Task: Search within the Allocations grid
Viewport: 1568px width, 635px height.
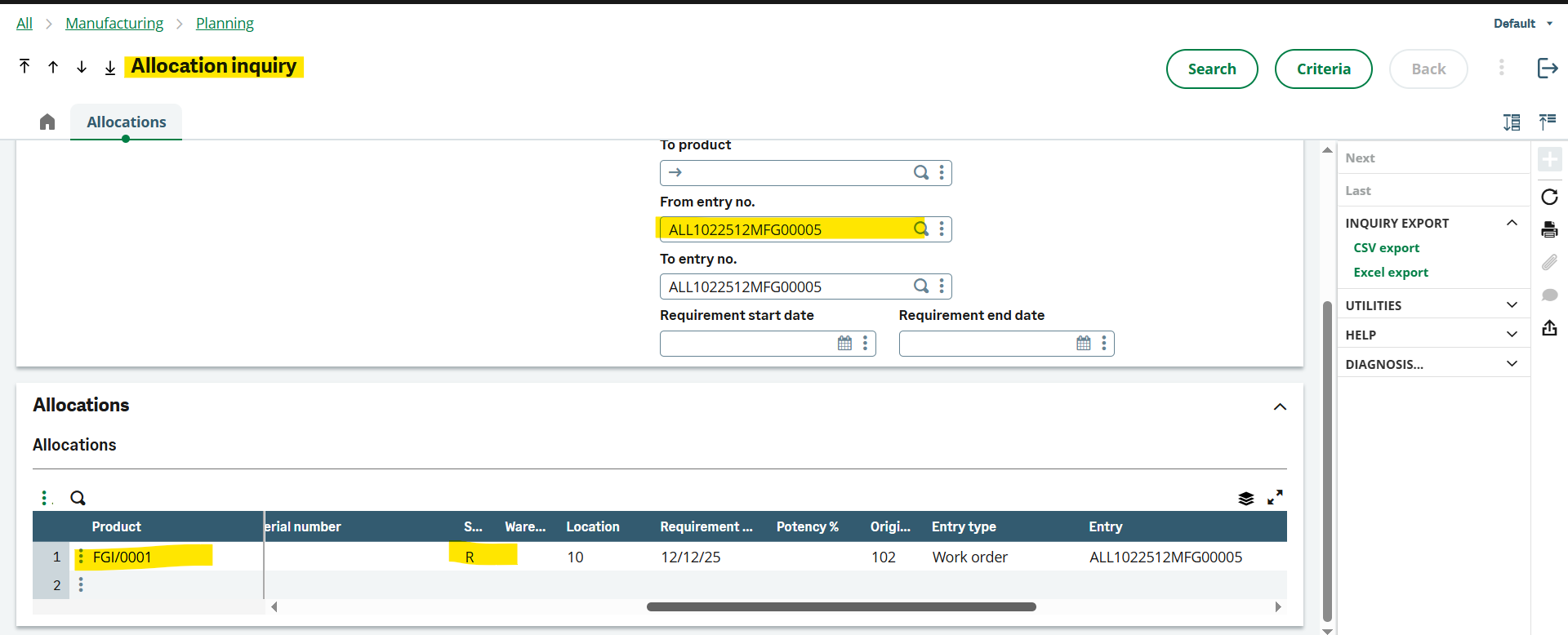Action: pyautogui.click(x=78, y=498)
